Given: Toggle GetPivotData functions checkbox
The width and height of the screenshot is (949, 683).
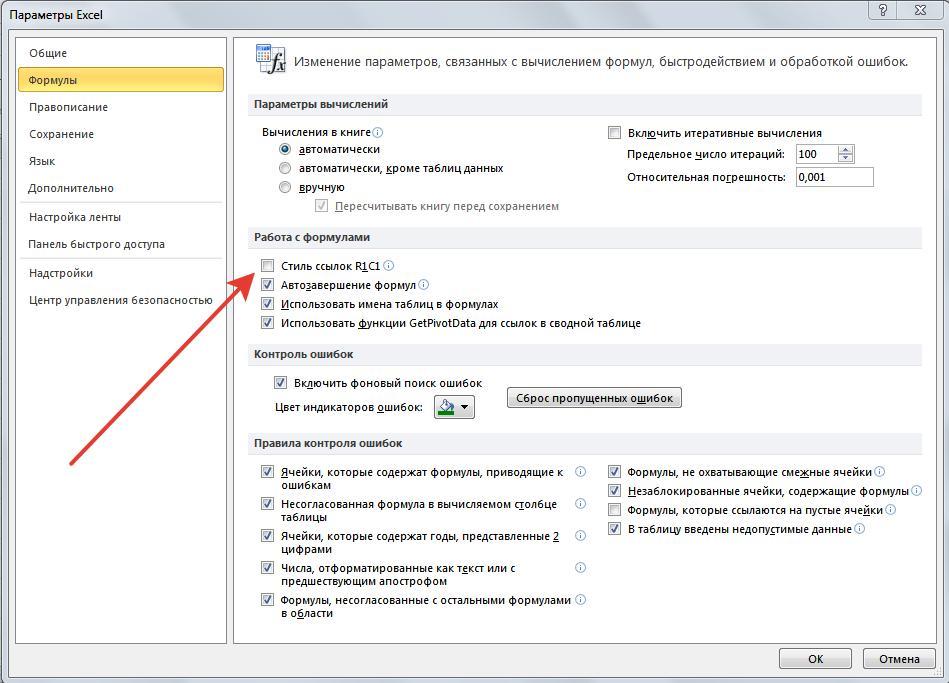Looking at the screenshot, I should 268,323.
